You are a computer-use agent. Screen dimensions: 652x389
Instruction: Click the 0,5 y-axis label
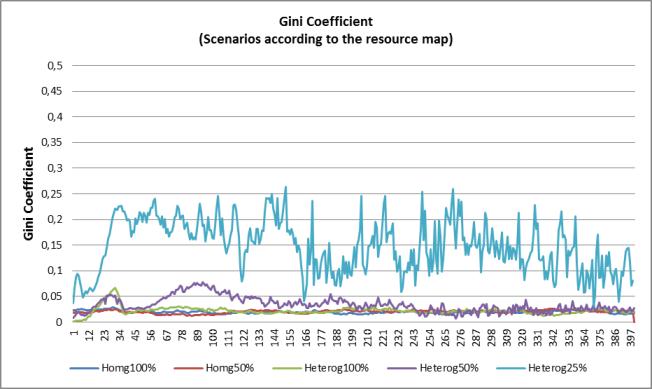[x=55, y=66]
